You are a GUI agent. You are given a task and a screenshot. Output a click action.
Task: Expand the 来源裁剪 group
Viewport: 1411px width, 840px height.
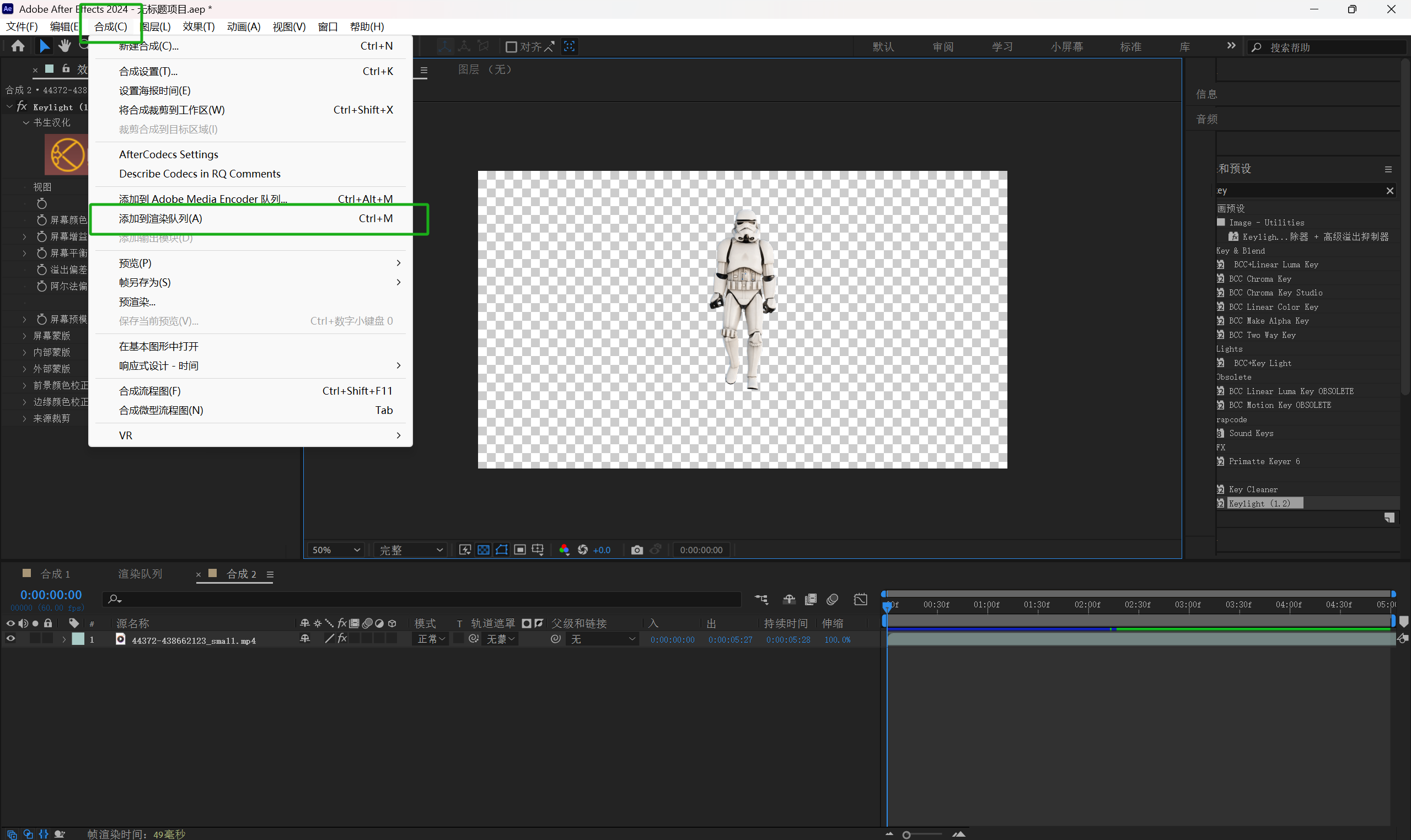click(24, 419)
